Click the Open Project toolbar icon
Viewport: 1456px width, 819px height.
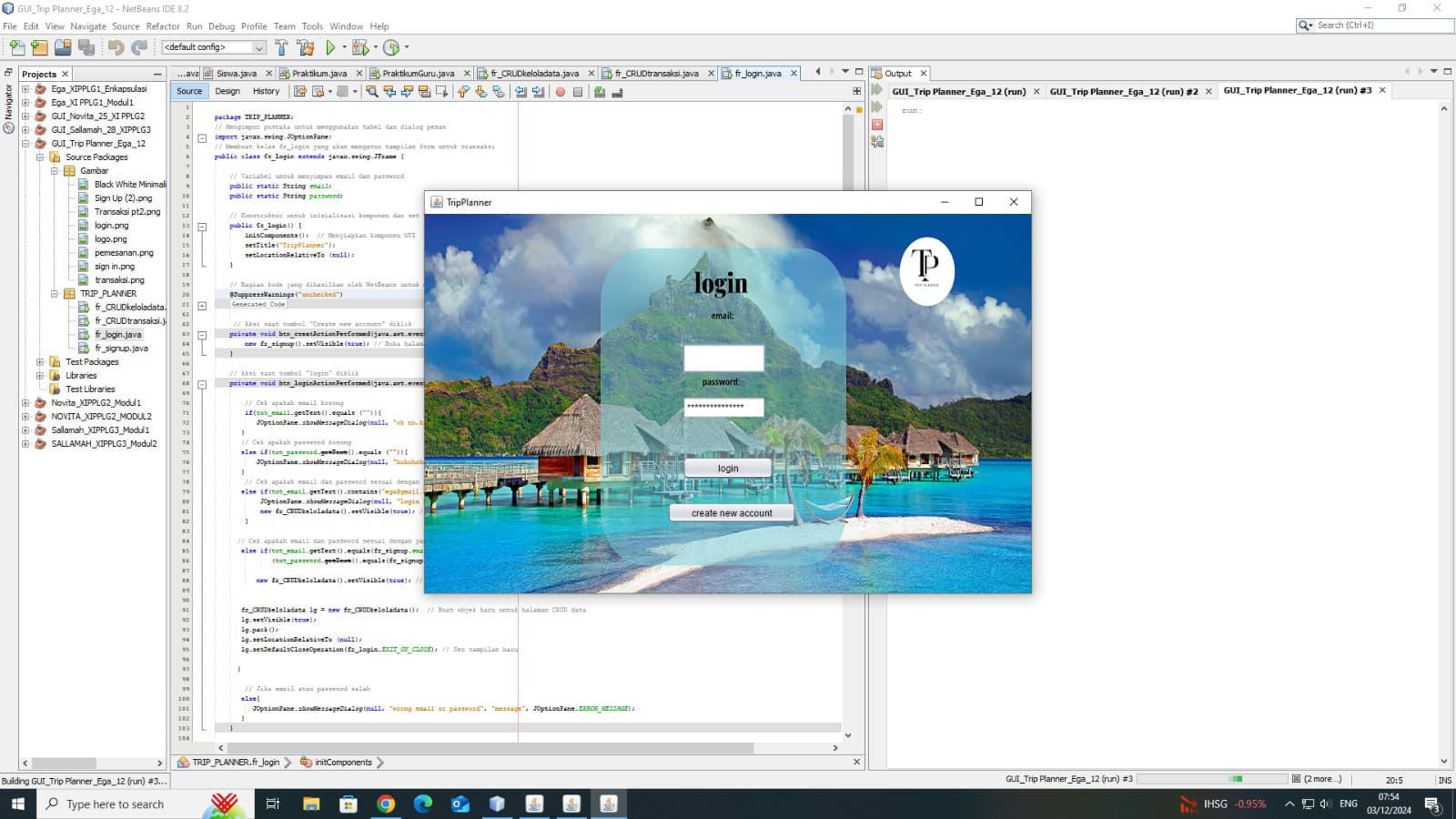(63, 47)
